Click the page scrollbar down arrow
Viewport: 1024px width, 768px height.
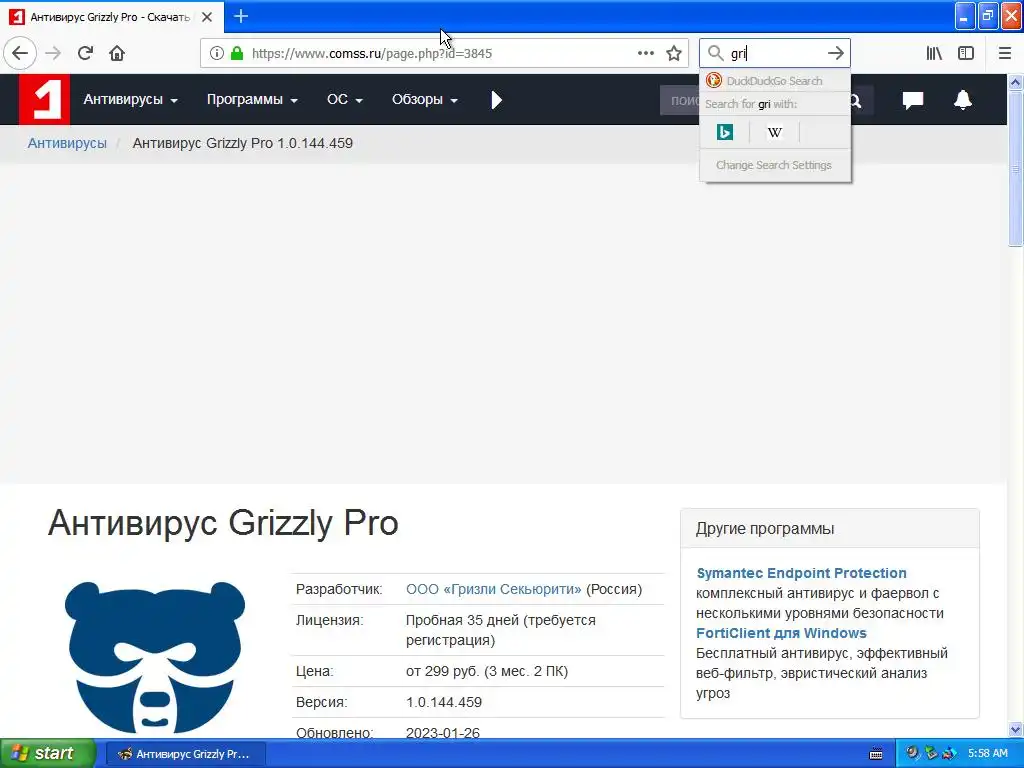coord(1015,729)
